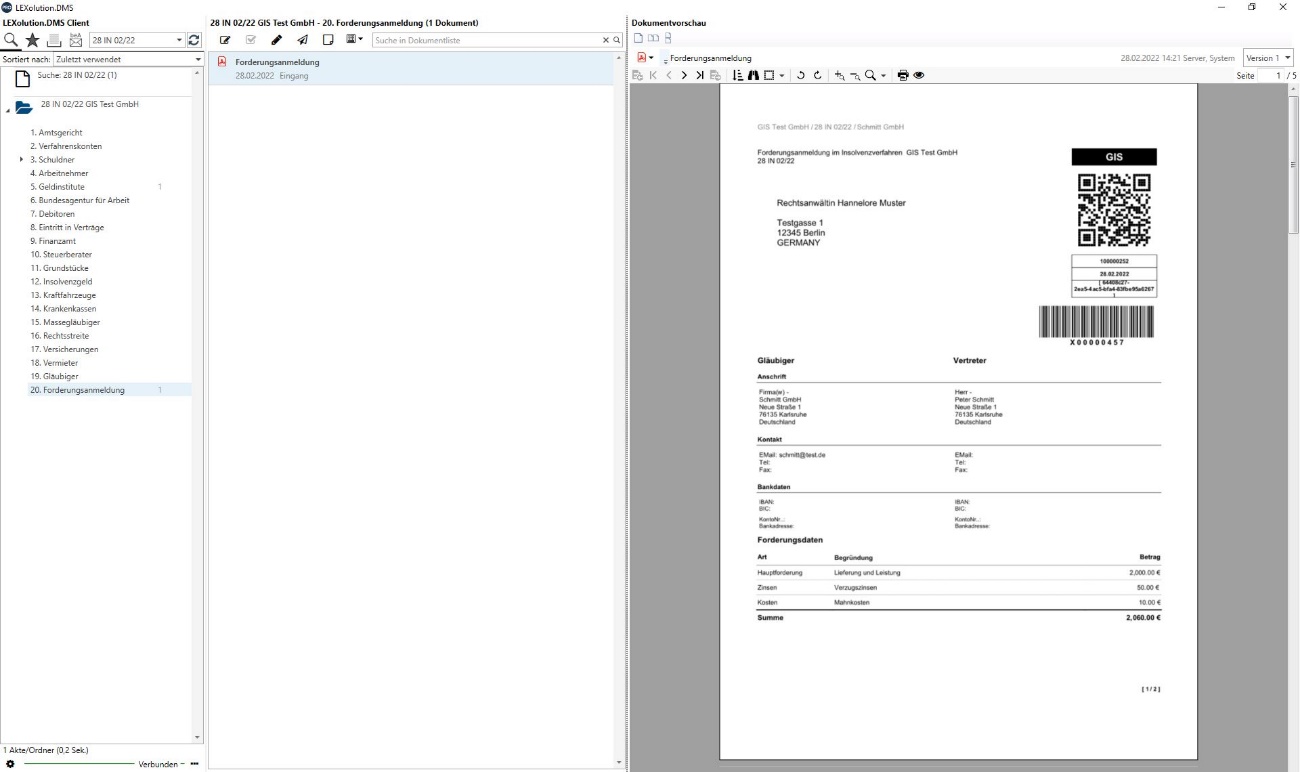Click the 'Verbunden' connection status text

click(158, 764)
